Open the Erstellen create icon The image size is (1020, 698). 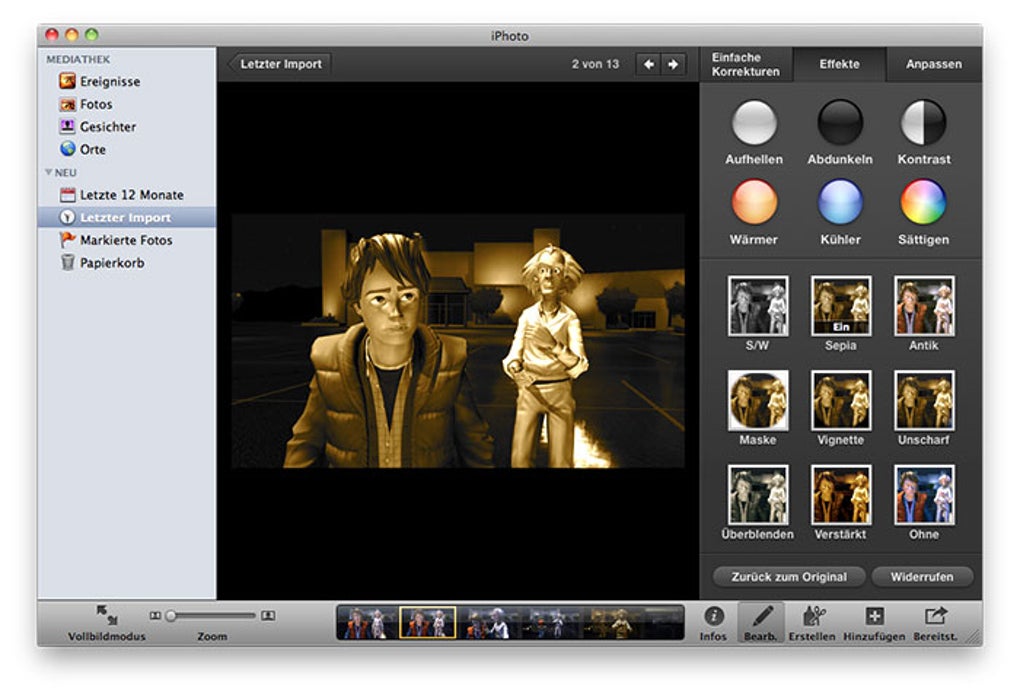(813, 616)
